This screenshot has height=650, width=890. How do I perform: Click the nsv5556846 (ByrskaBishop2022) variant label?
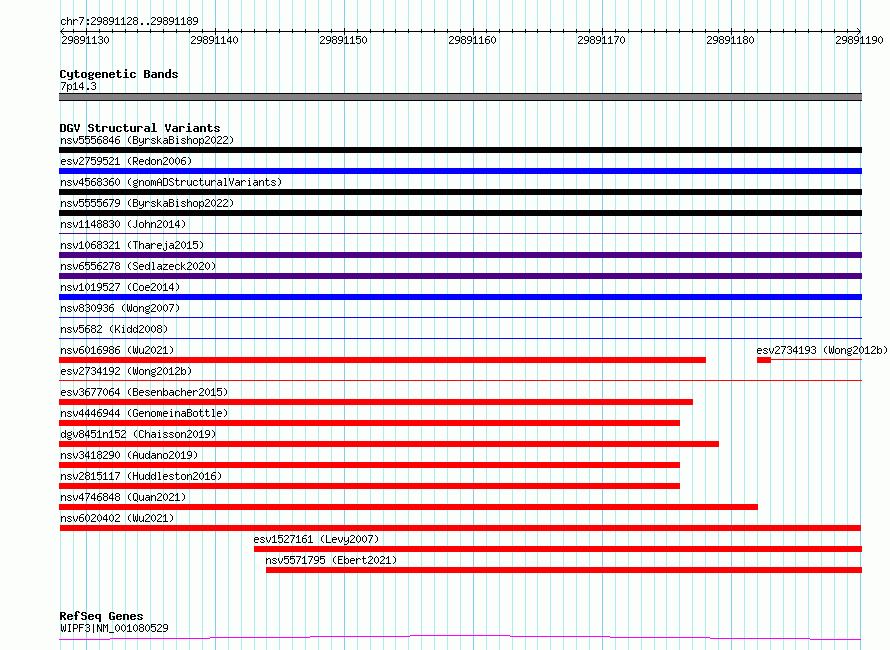pyautogui.click(x=147, y=140)
